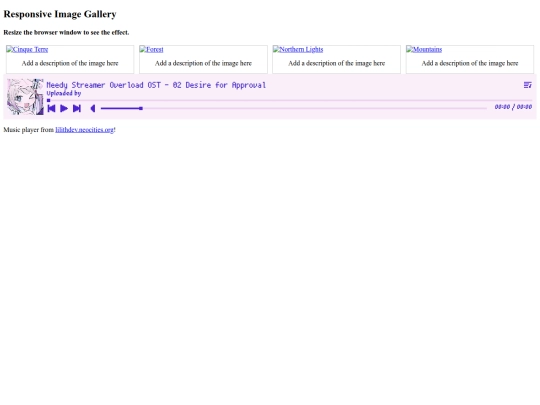Click the song seek progress bar

click(289, 100)
